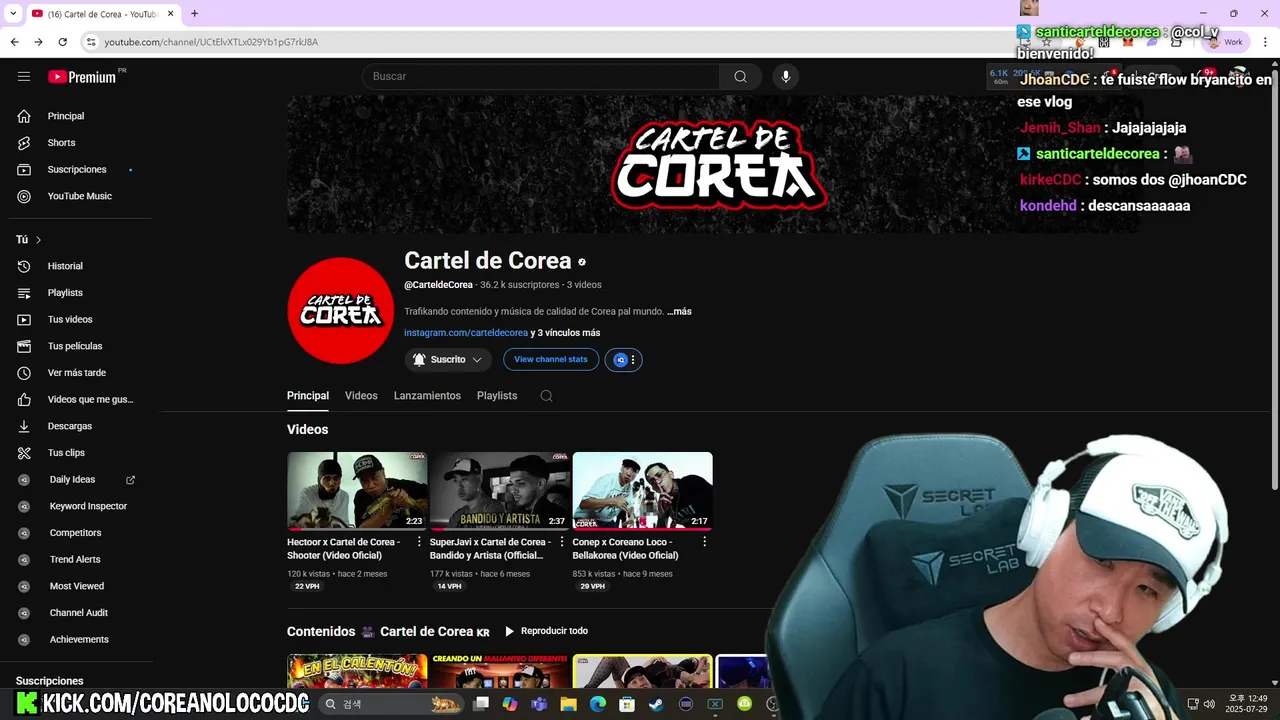
Task: Open options menu for Shooter video
Action: 419,542
